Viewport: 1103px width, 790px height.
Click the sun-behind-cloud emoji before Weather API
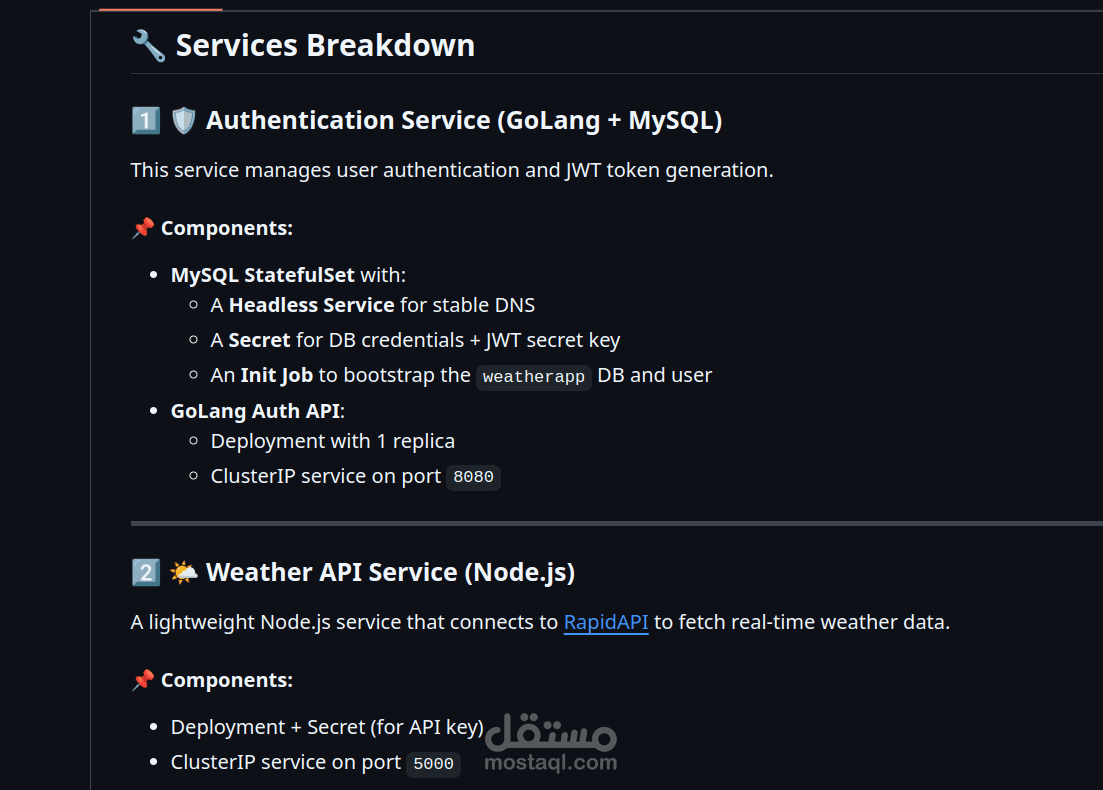click(184, 573)
